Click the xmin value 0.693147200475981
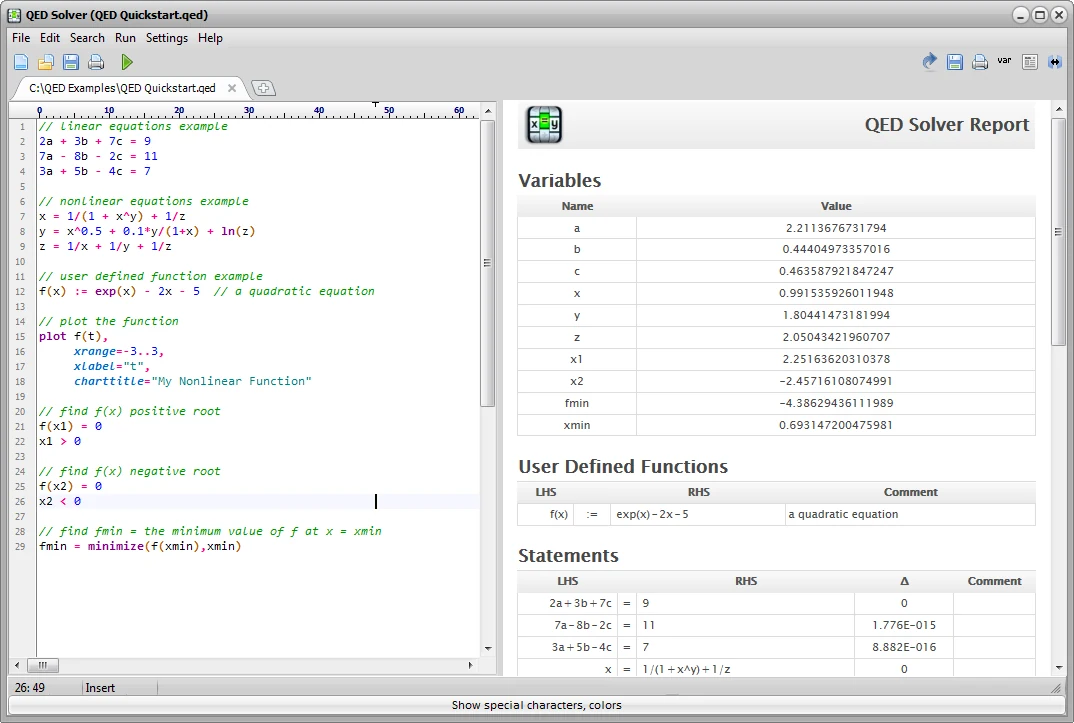The width and height of the screenshot is (1074, 723). 836,425
